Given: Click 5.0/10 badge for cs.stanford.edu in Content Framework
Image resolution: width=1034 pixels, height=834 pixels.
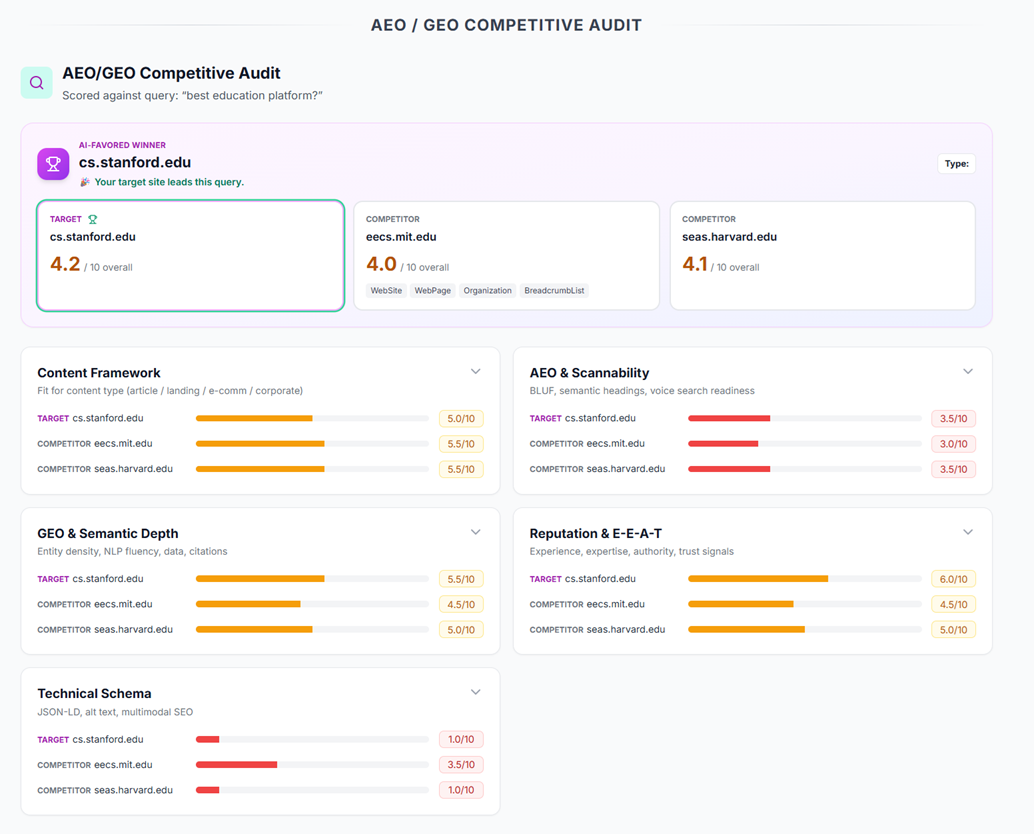Looking at the screenshot, I should pos(461,418).
